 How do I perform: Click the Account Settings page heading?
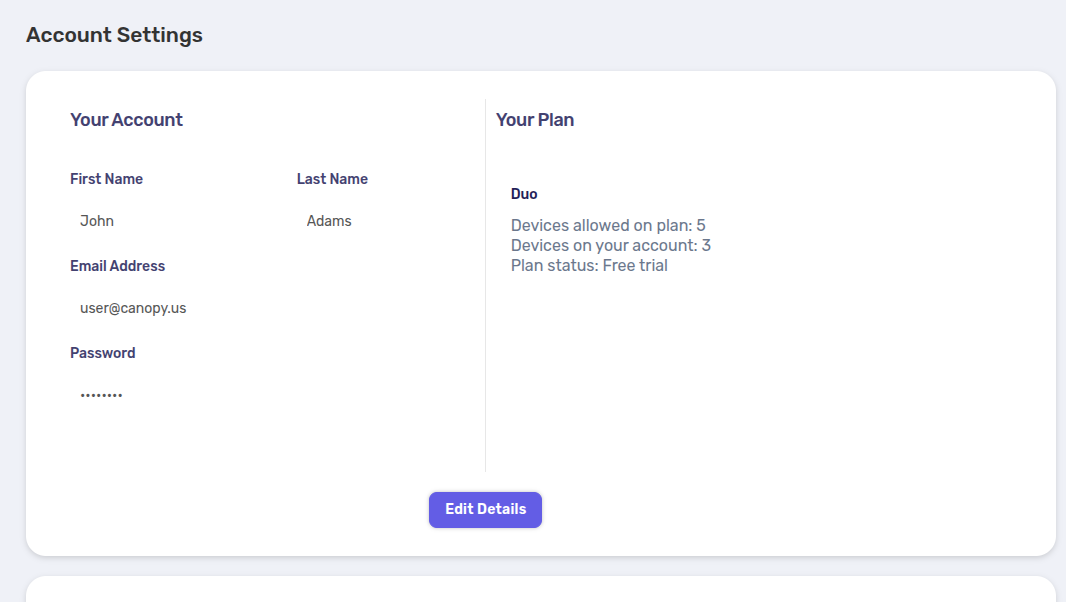[114, 35]
